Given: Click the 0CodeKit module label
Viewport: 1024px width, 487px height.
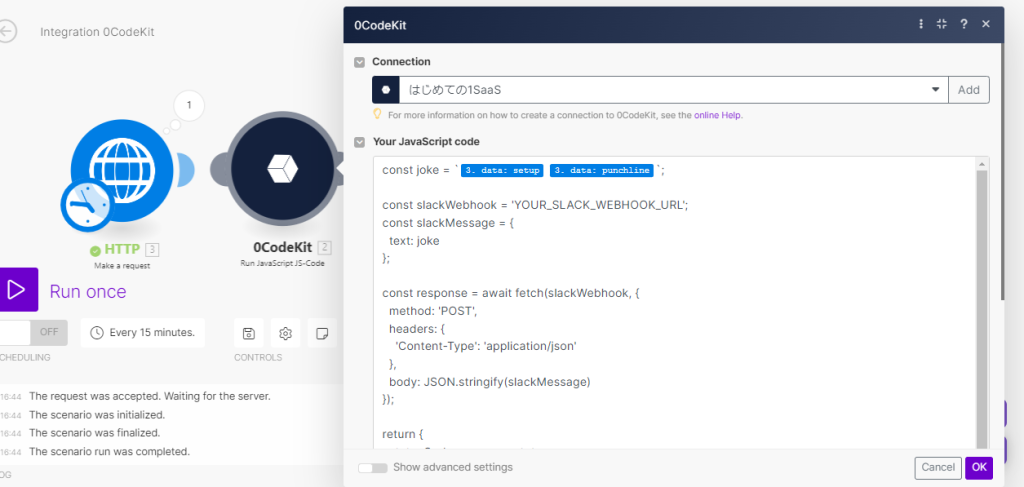Looking at the screenshot, I should tap(283, 248).
